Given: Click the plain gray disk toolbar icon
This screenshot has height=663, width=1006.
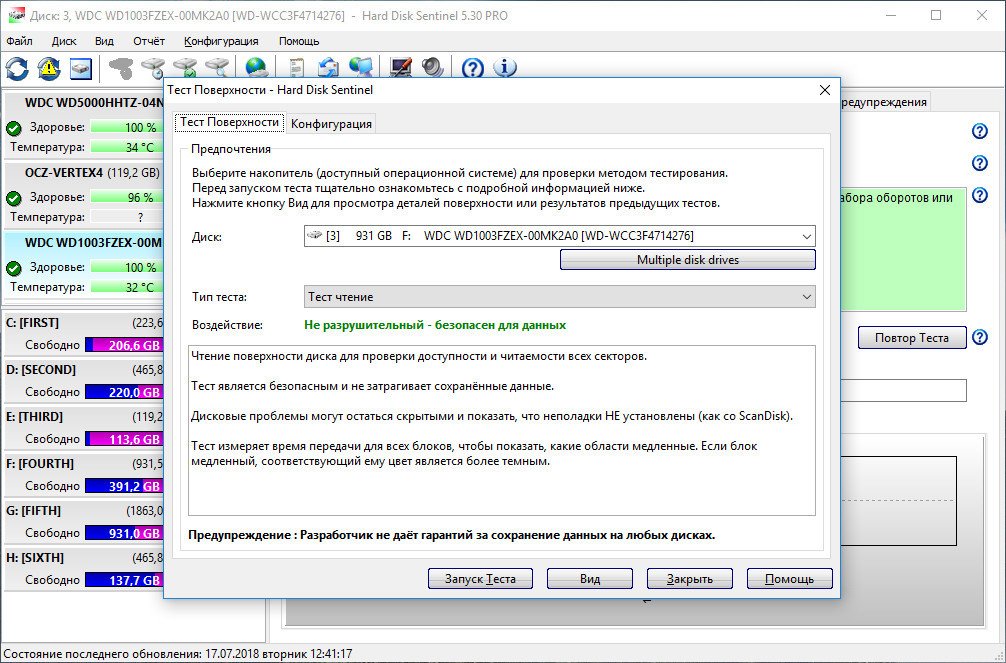Looking at the screenshot, I should coord(121,68).
